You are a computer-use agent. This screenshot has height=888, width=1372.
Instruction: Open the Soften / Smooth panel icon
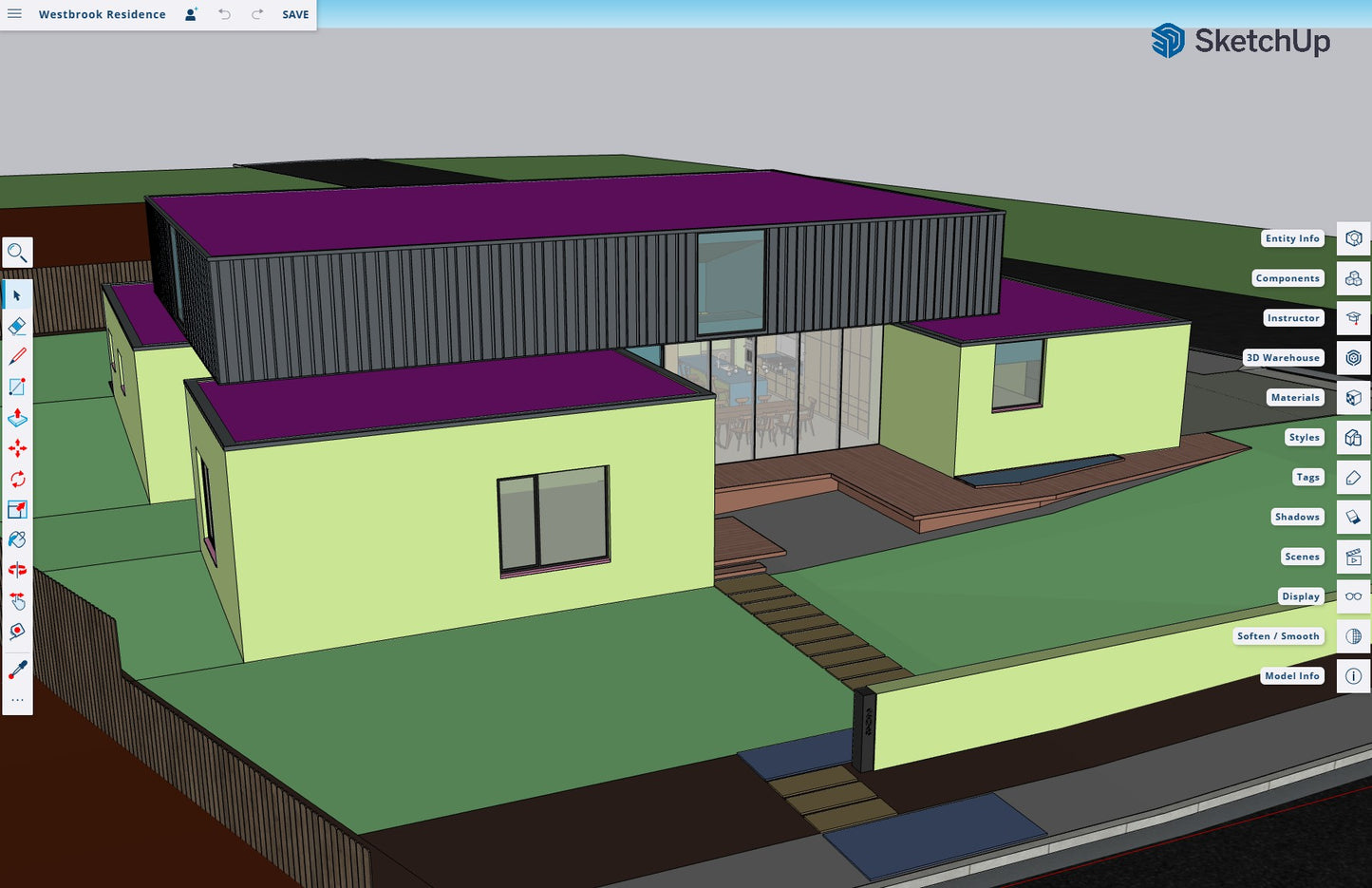pos(1354,636)
